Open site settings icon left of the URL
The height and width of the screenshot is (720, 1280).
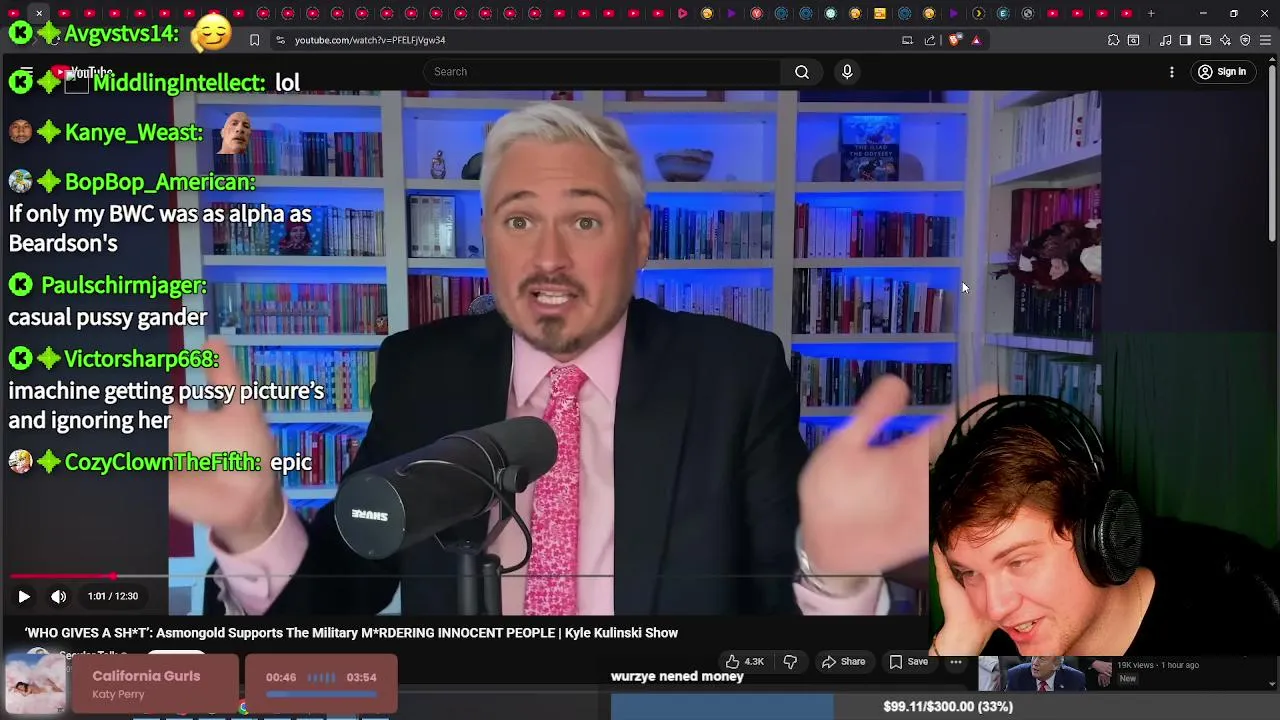tap(280, 40)
